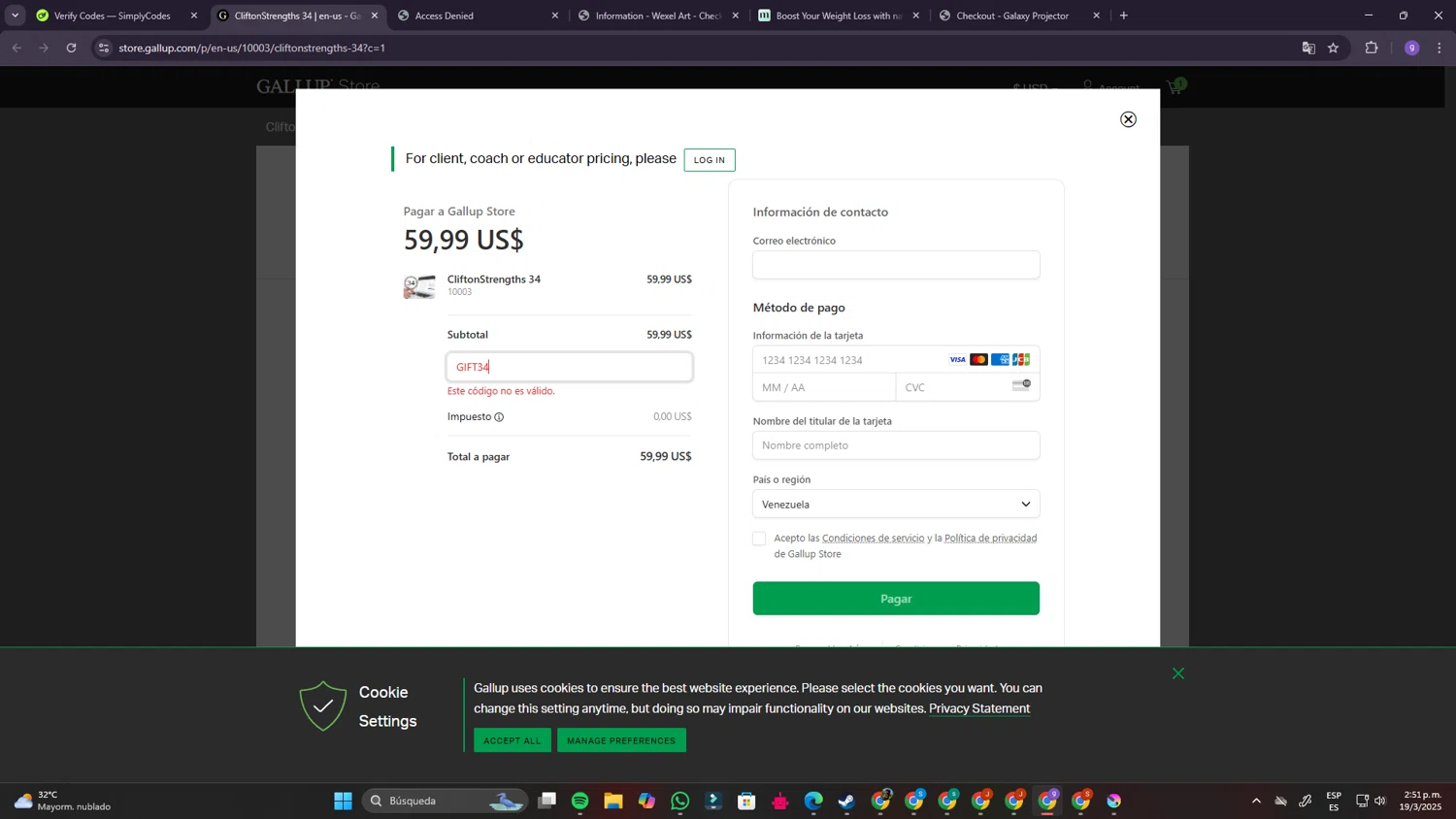View site information icon in address bar
Viewport: 1456px width, 819px height.
click(104, 48)
